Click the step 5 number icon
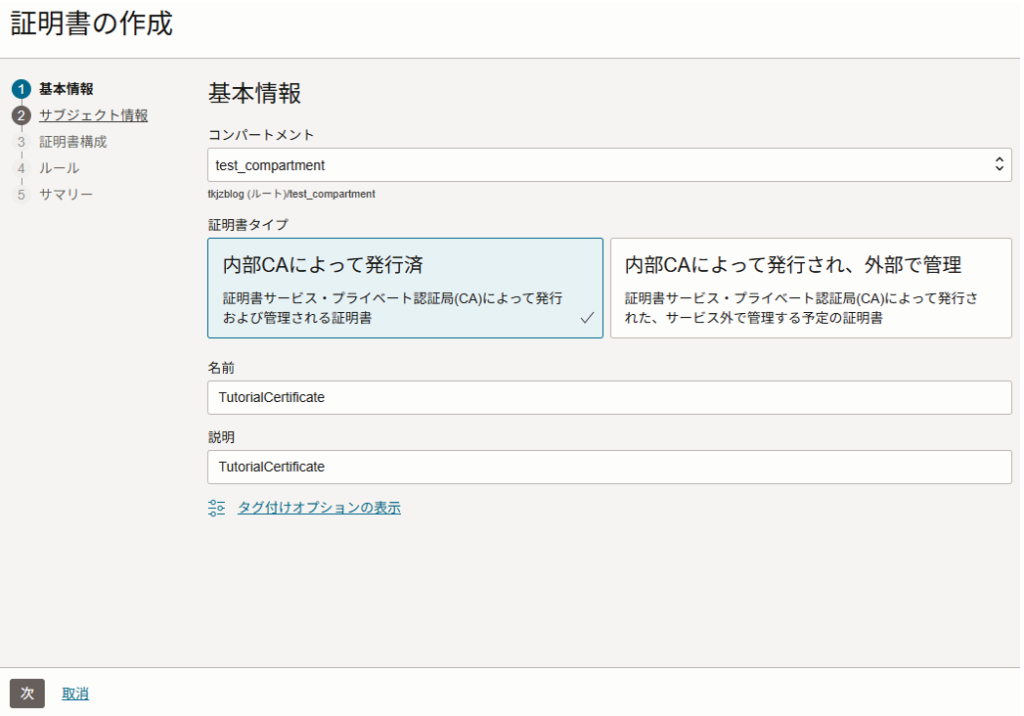The width and height of the screenshot is (1024, 716). pyautogui.click(x=21, y=194)
